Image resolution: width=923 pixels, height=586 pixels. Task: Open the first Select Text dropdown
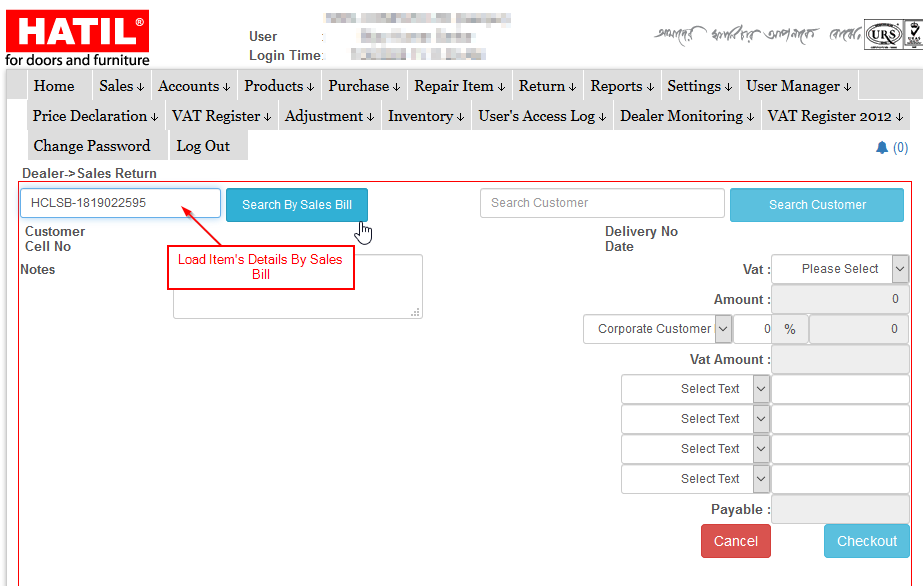click(695, 389)
